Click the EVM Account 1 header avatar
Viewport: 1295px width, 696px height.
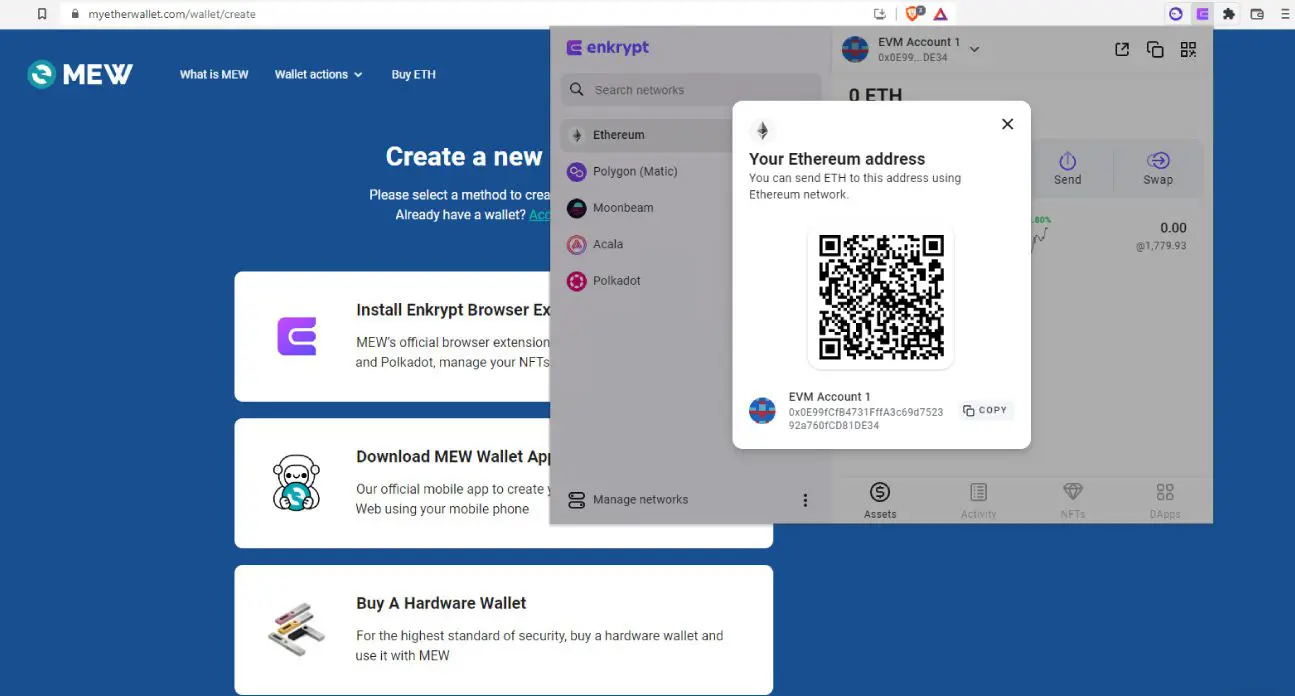(855, 49)
